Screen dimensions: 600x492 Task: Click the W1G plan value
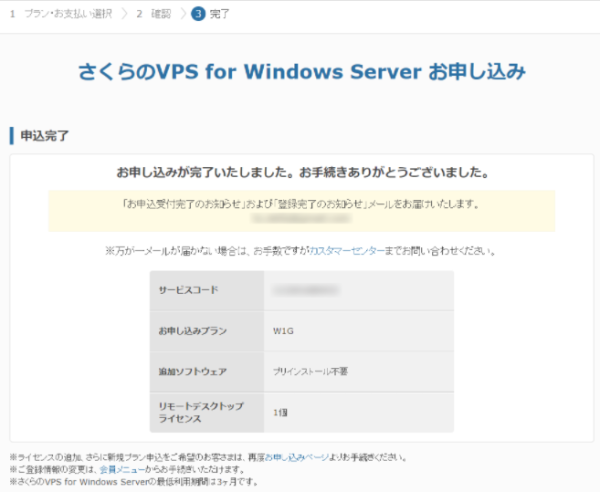pyautogui.click(x=283, y=331)
